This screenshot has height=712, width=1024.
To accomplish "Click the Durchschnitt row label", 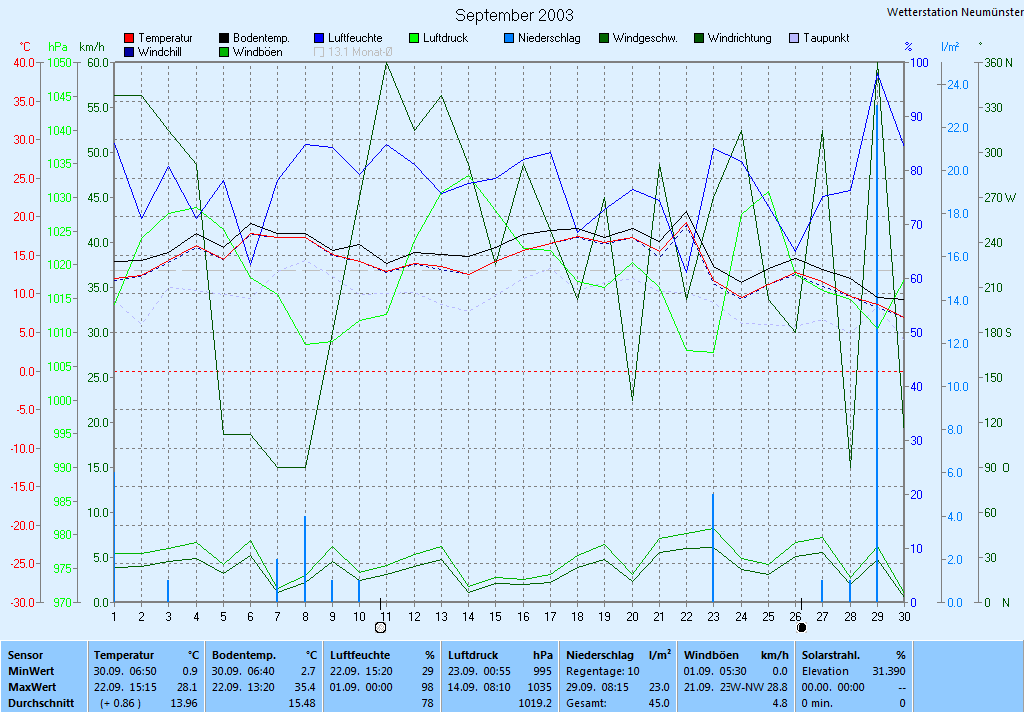I will [x=41, y=704].
